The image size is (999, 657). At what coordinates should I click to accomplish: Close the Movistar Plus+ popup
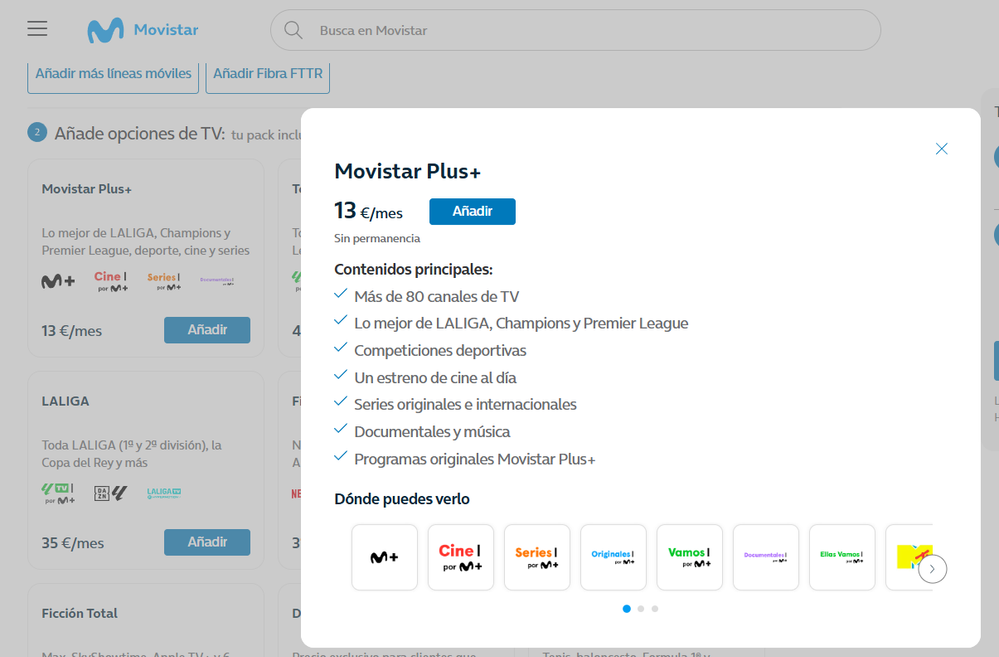coord(941,149)
